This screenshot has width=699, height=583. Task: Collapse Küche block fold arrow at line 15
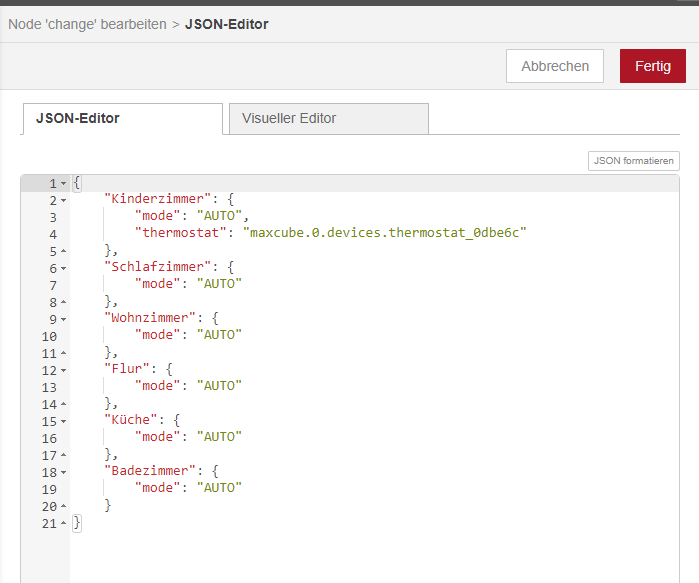(63, 421)
